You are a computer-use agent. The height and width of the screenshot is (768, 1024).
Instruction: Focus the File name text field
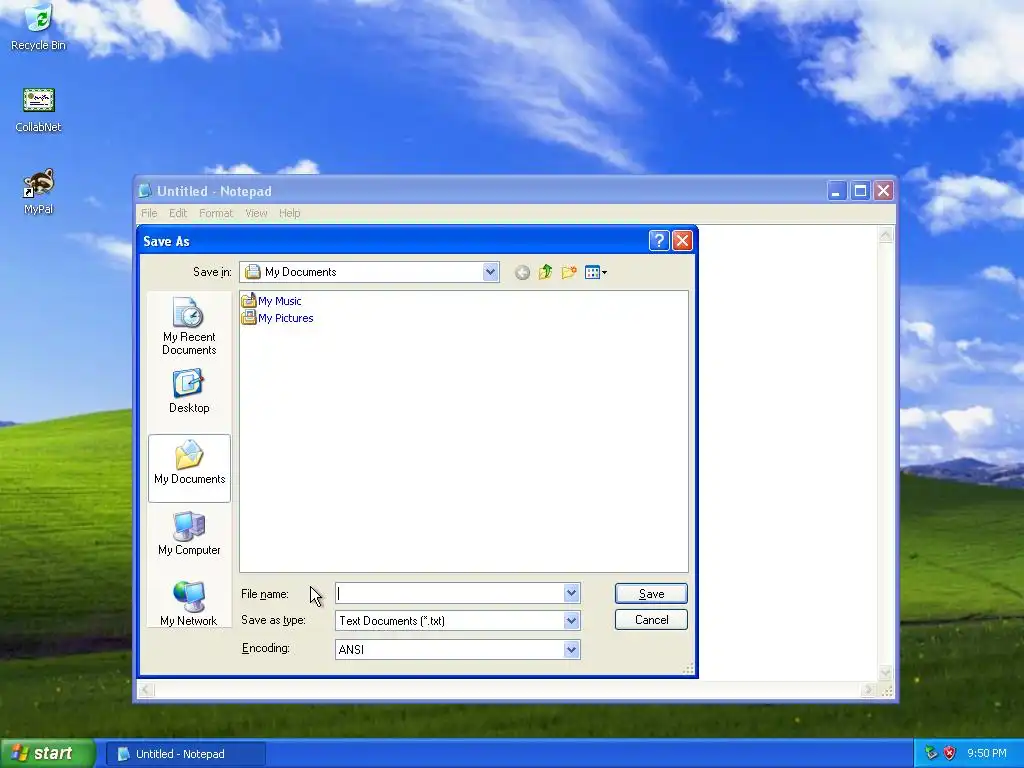point(449,593)
